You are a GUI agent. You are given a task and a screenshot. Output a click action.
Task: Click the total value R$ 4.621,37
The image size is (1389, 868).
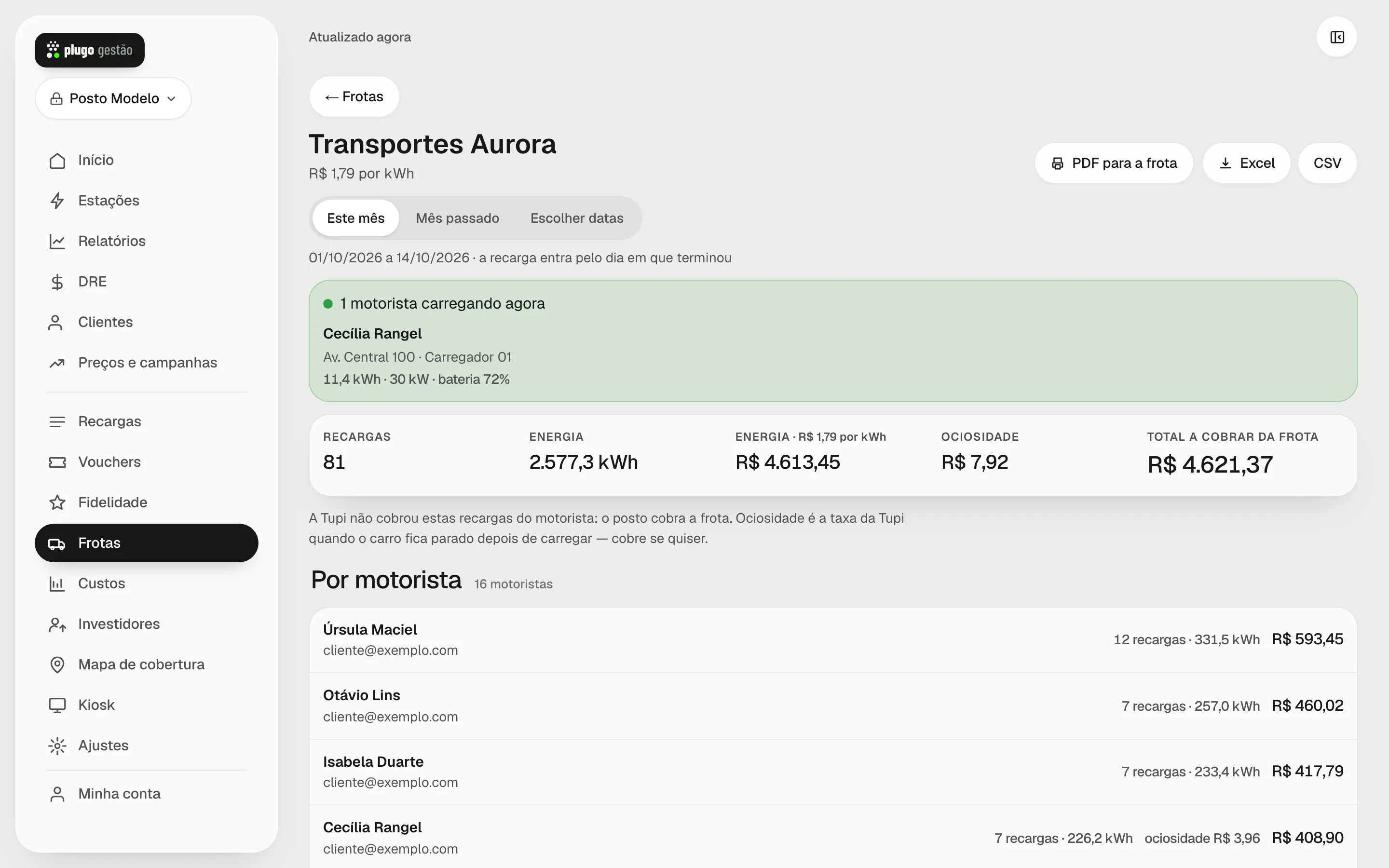point(1210,464)
